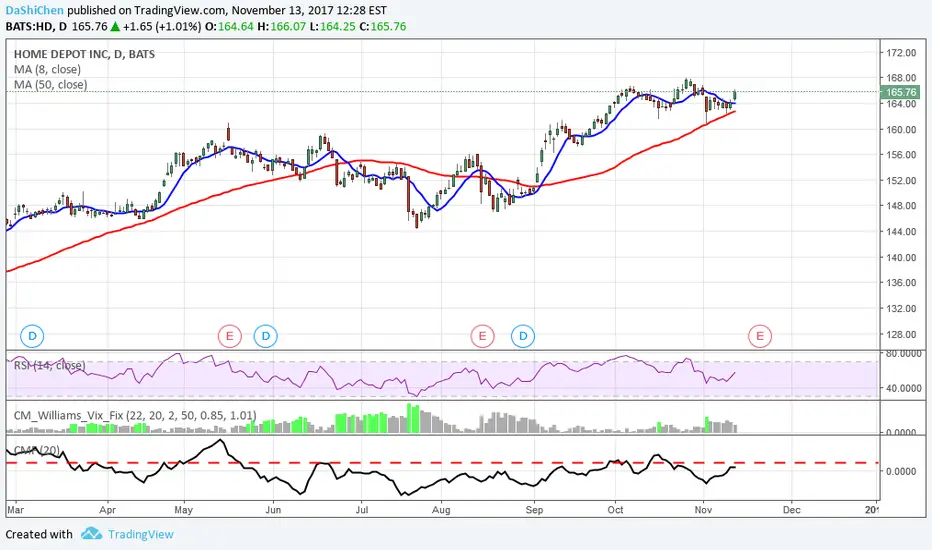Click the 144.00 price axis label
Screen dimensions: 932x550
click(x=901, y=232)
